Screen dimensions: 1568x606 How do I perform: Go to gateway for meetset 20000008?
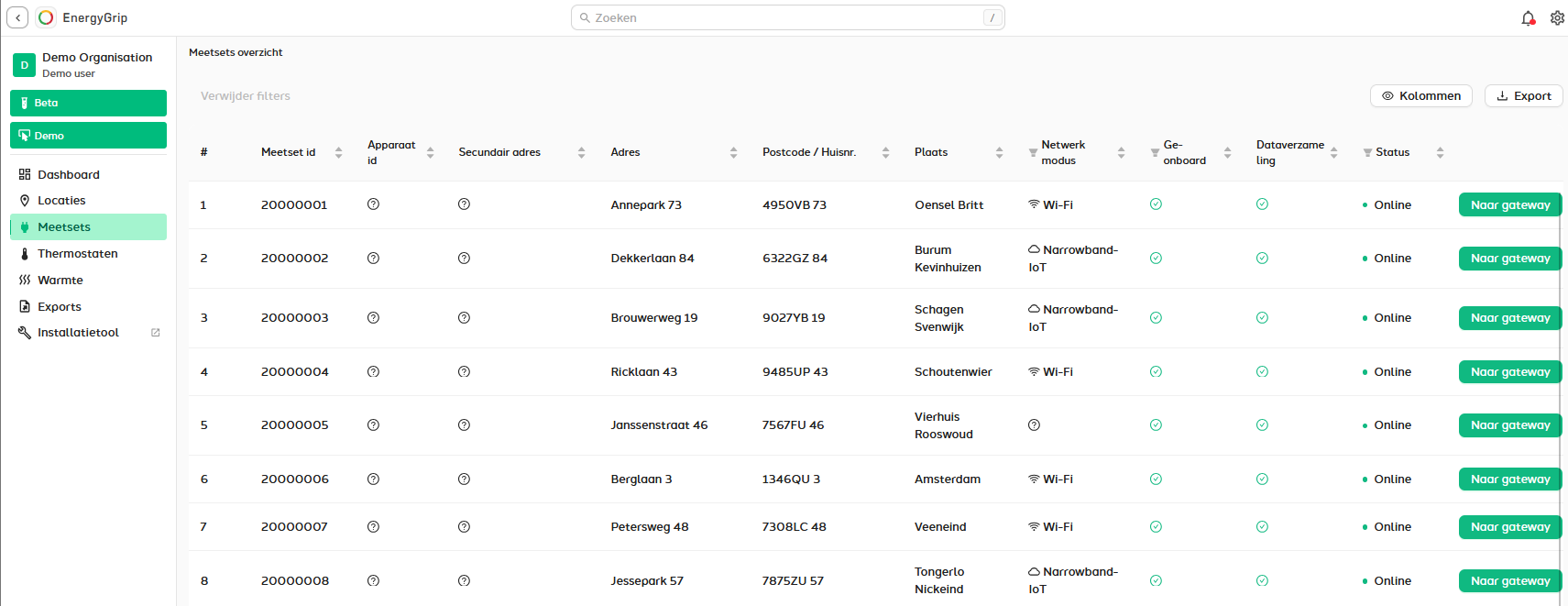pos(1510,580)
